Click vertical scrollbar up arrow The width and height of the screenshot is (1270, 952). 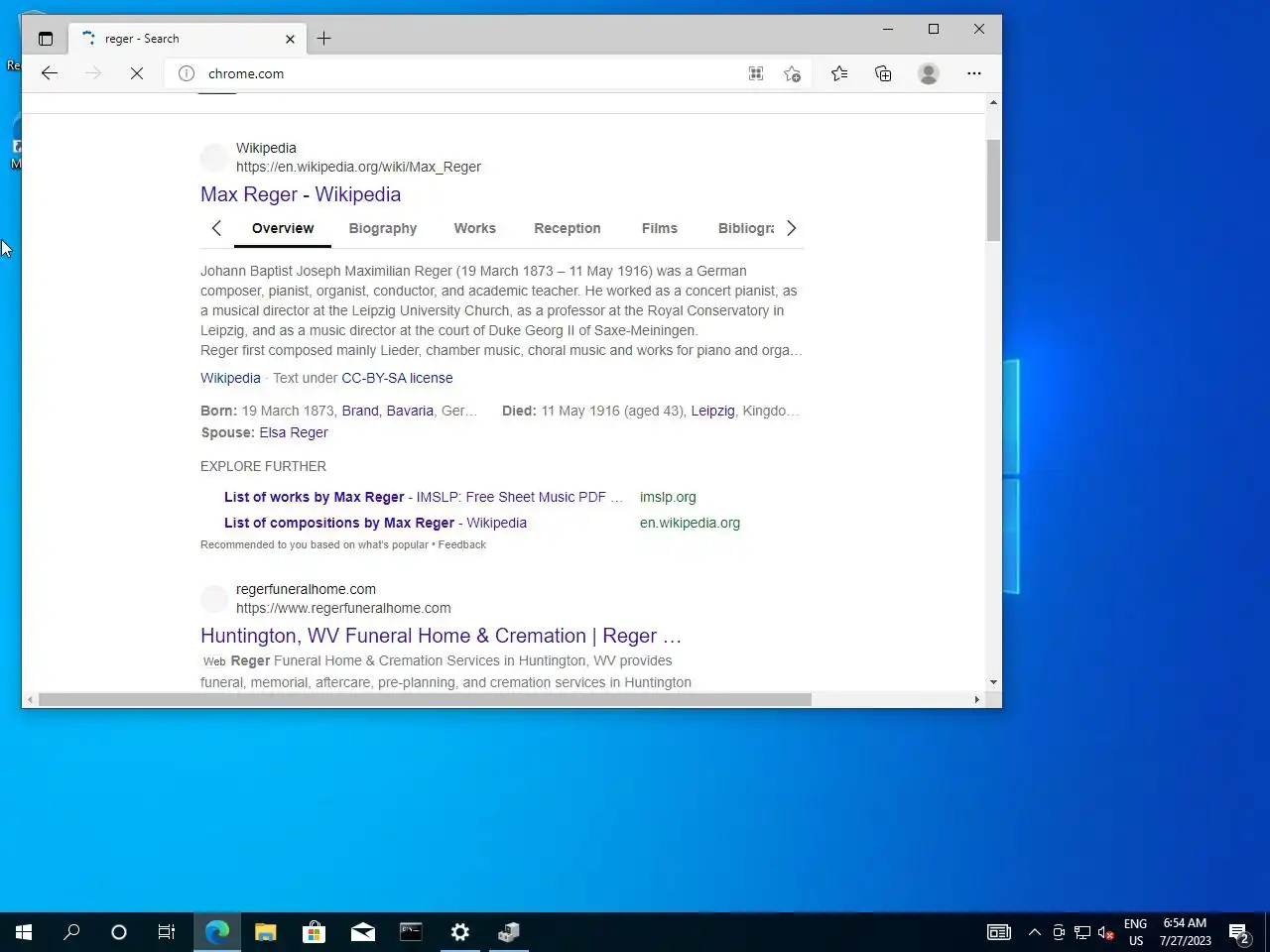pos(993,103)
